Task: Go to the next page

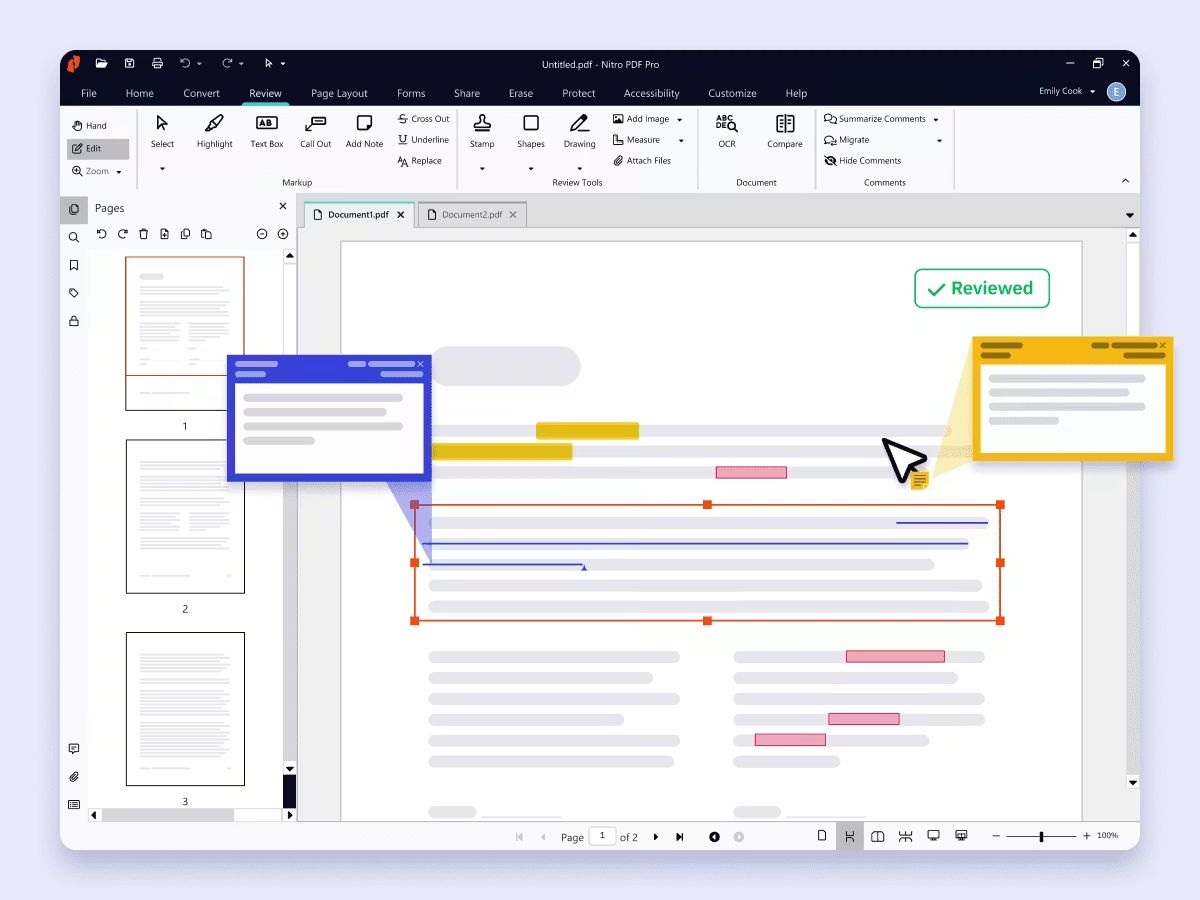Action: click(656, 837)
